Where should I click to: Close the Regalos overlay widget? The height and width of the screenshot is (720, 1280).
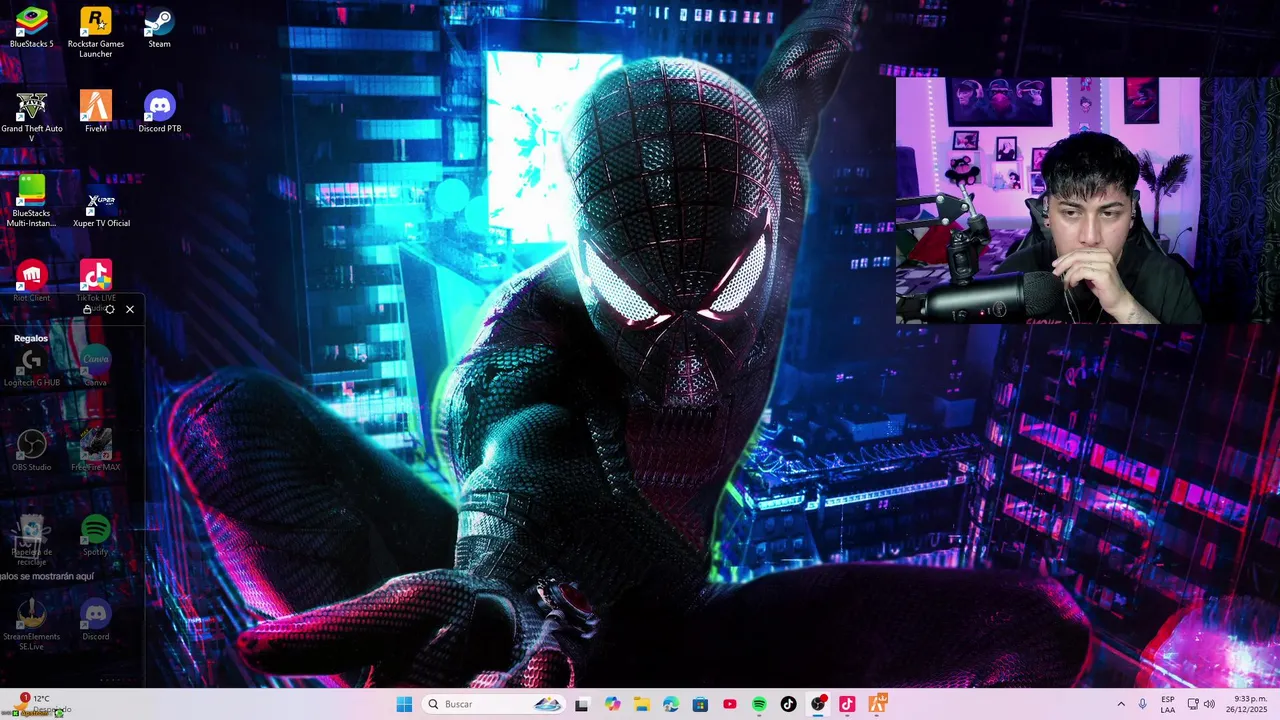tap(130, 310)
